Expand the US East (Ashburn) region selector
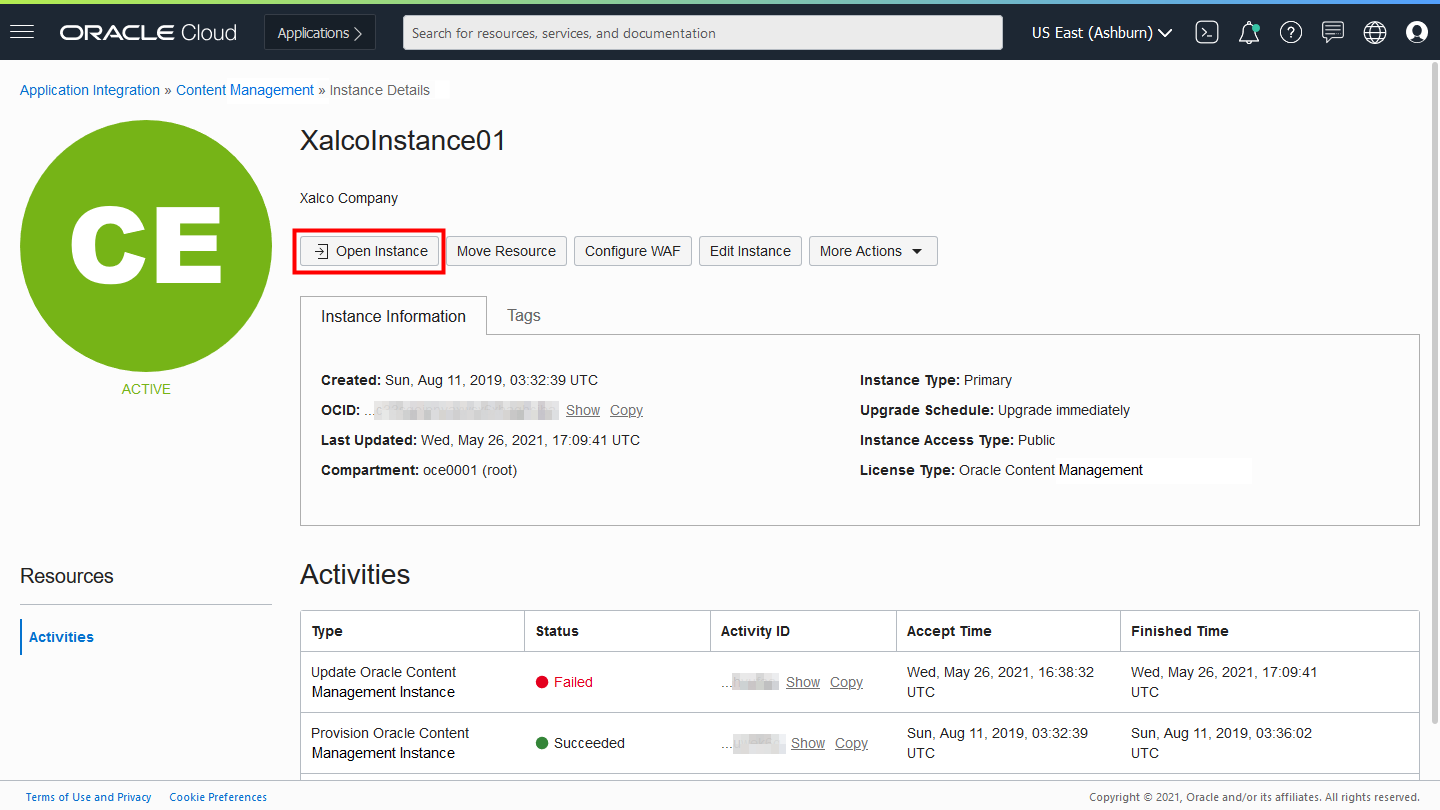1440x810 pixels. coord(1102,33)
